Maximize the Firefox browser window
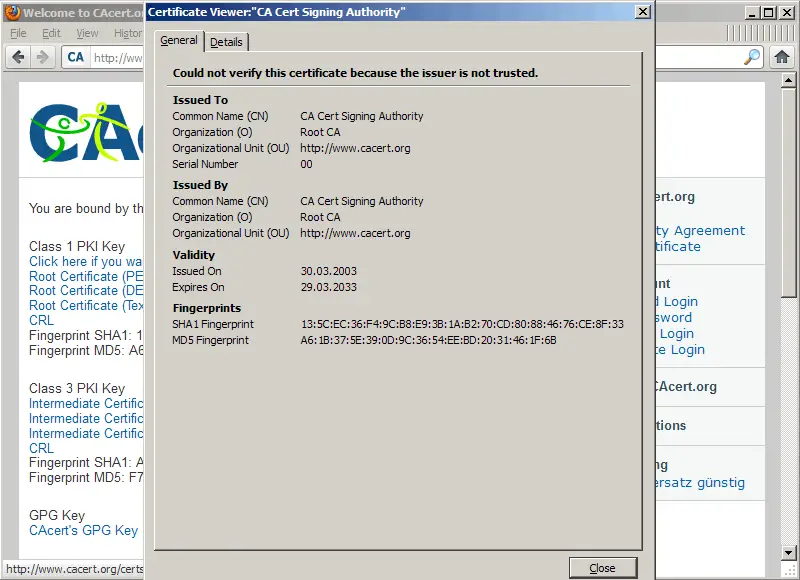 (768, 13)
